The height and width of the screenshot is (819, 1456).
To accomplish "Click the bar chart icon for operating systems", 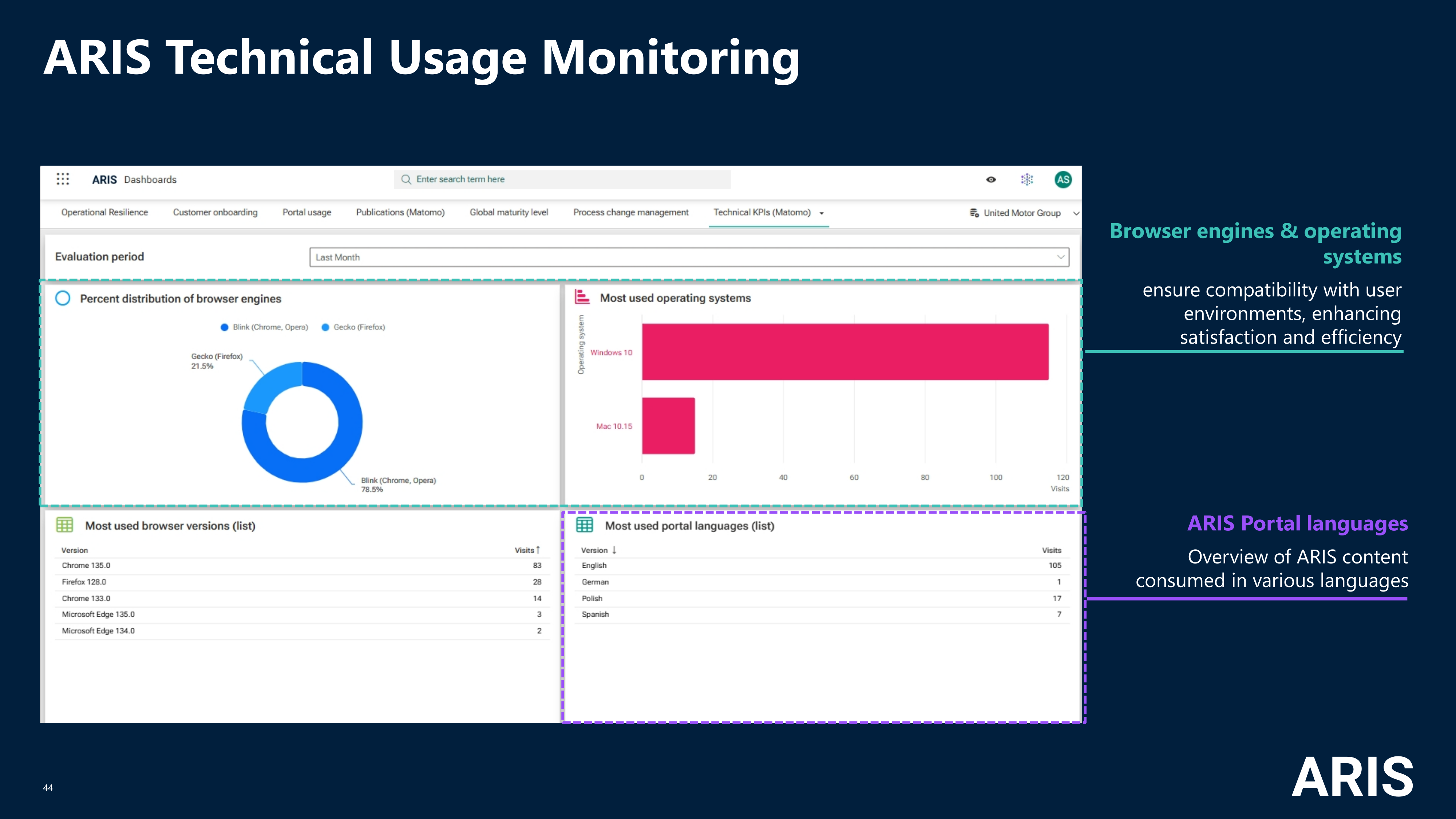I will pos(582,297).
